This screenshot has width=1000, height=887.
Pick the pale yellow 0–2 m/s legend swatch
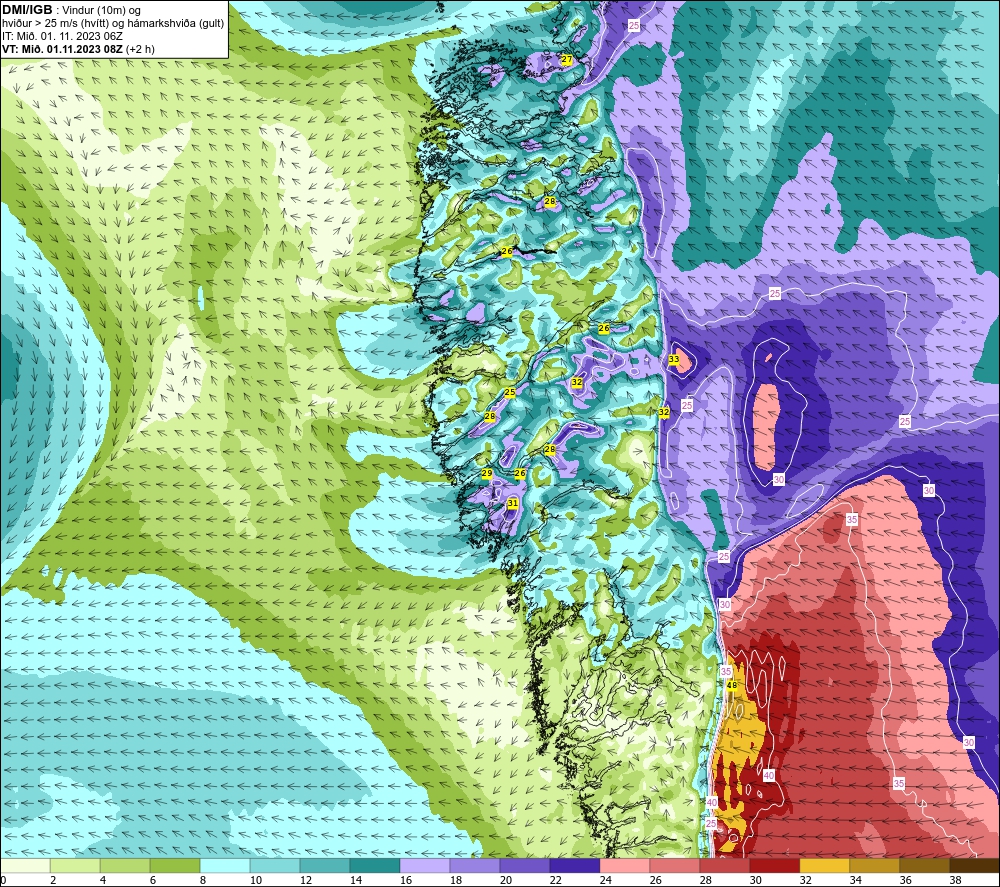pyautogui.click(x=25, y=865)
